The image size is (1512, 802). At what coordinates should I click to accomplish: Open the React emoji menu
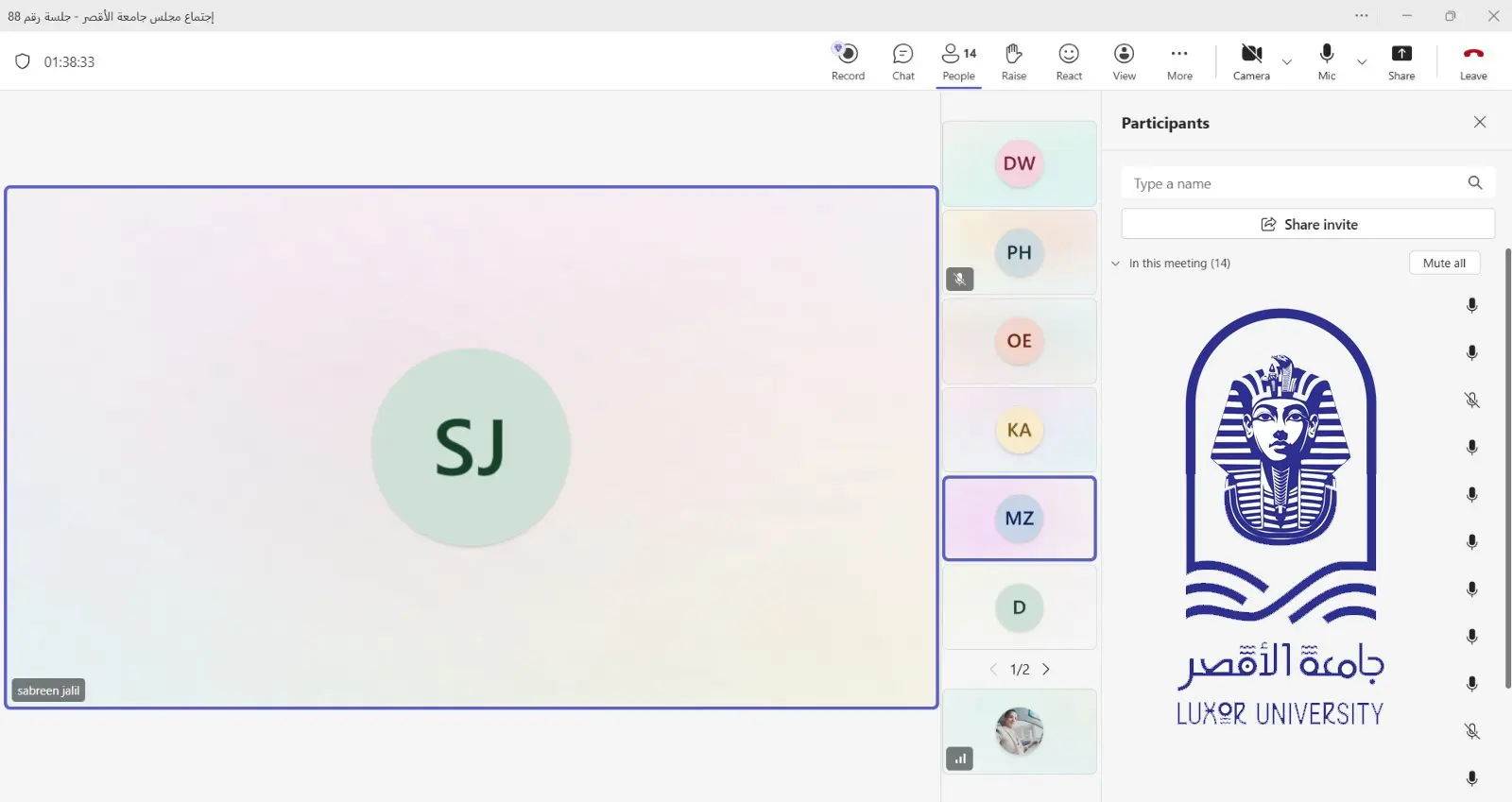click(x=1069, y=62)
